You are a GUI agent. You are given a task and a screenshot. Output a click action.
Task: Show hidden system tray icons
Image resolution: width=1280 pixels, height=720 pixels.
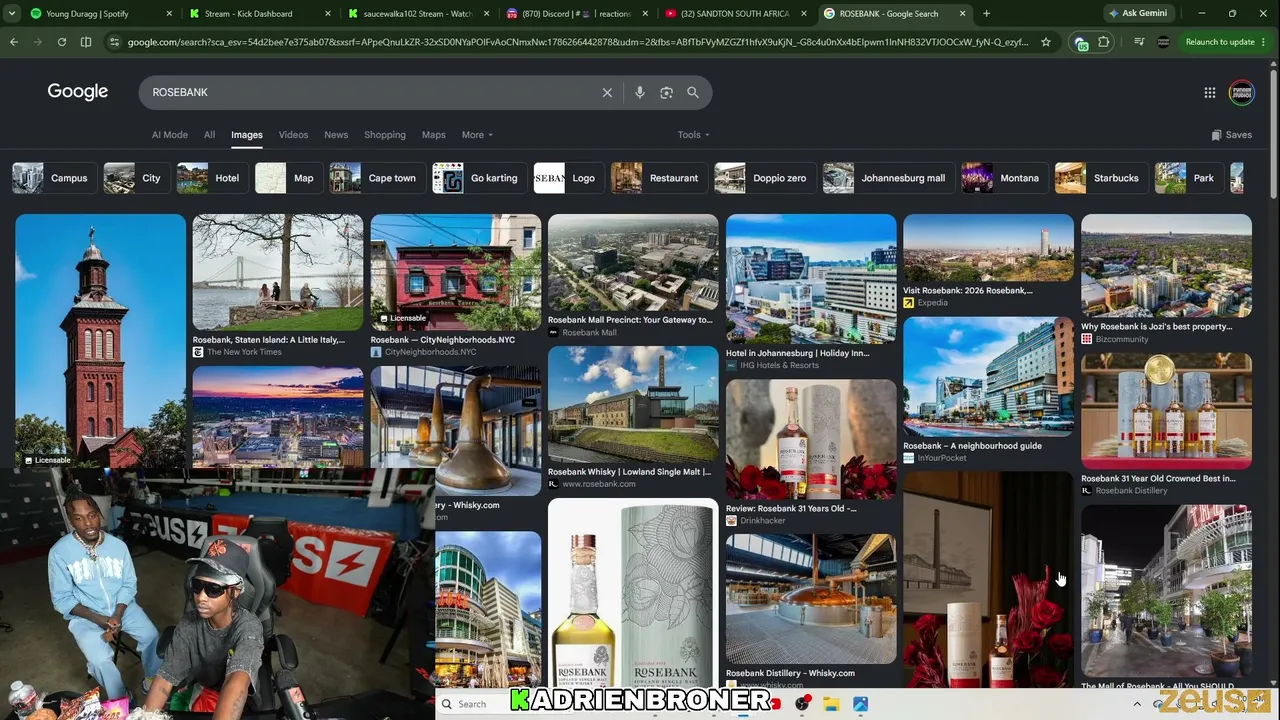tap(1137, 704)
